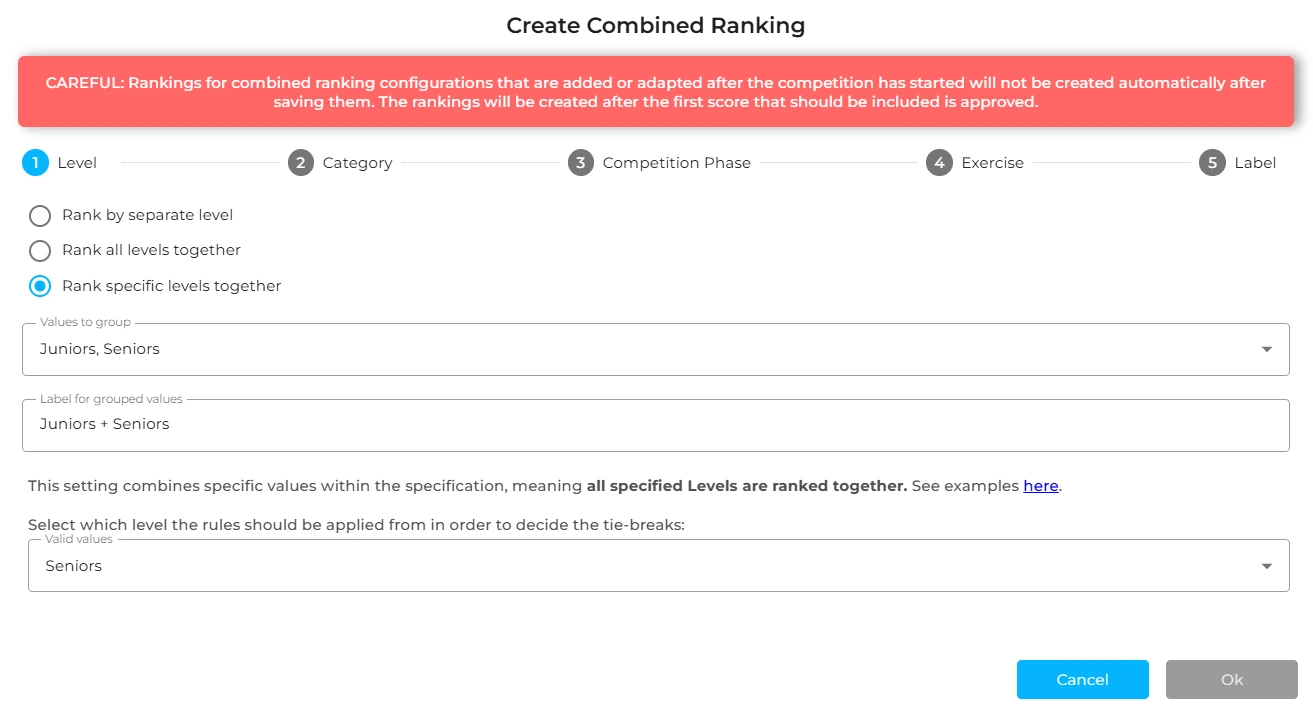Expand Values to group dropdown arrow
Viewport: 1313px width, 716px height.
point(1267,350)
